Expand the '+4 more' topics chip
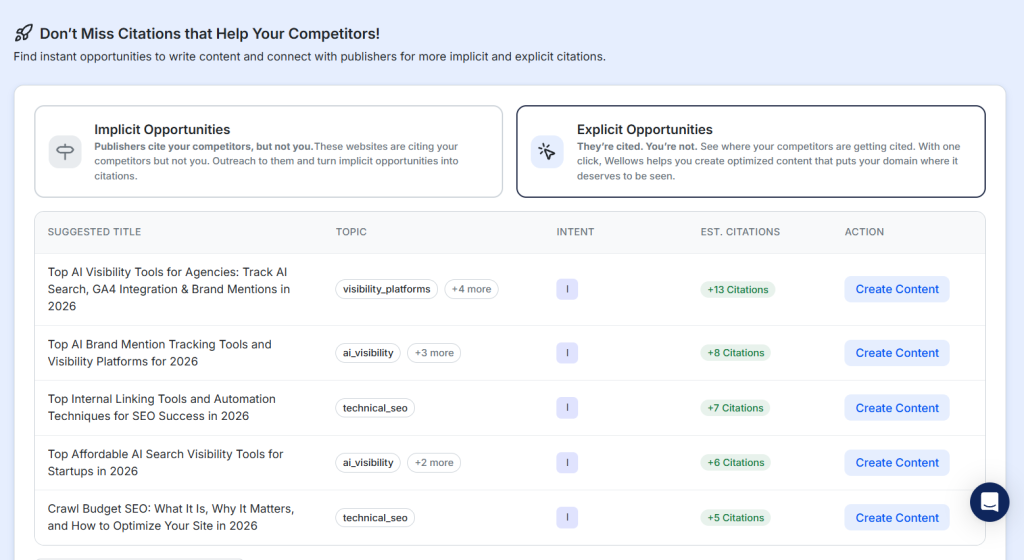Viewport: 1024px width, 560px height. point(471,289)
